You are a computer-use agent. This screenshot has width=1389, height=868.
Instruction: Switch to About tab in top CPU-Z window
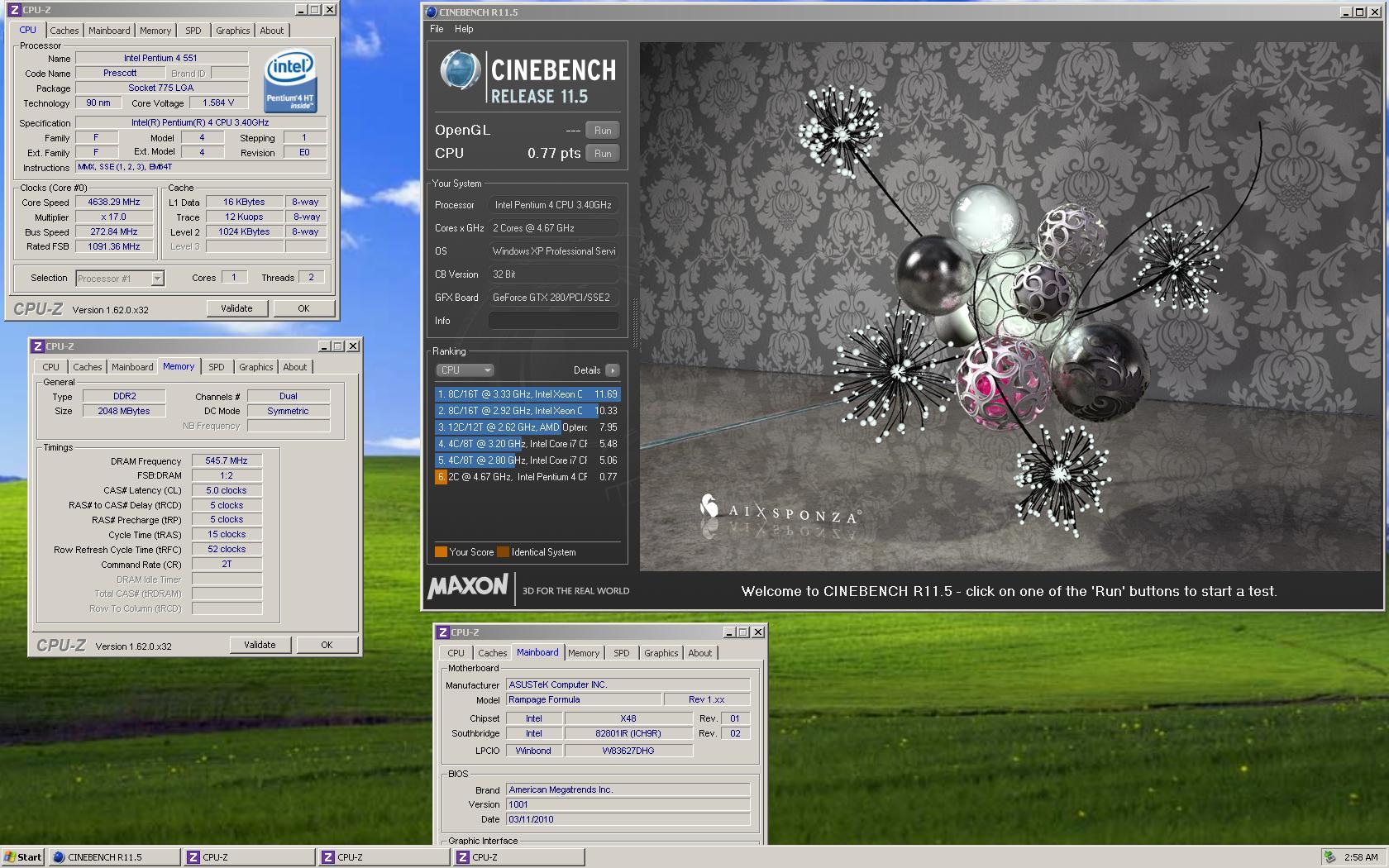[272, 31]
